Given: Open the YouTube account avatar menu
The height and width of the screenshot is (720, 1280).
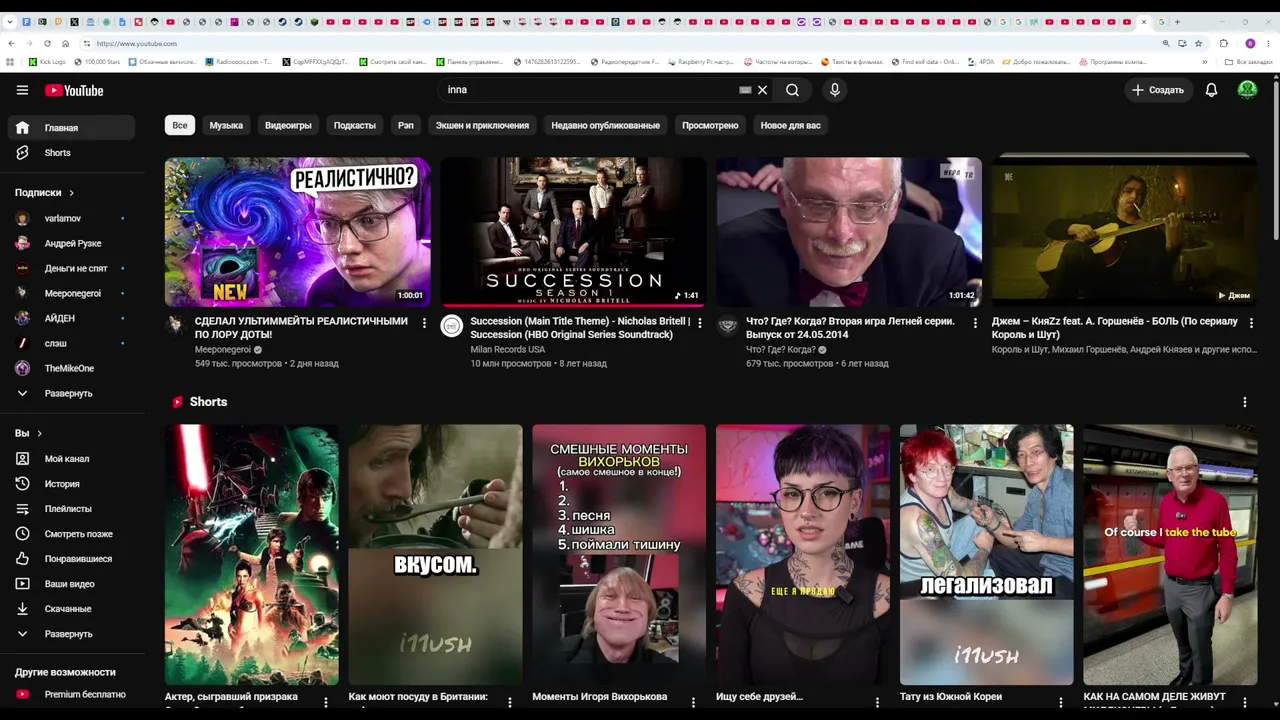Looking at the screenshot, I should coord(1247,90).
